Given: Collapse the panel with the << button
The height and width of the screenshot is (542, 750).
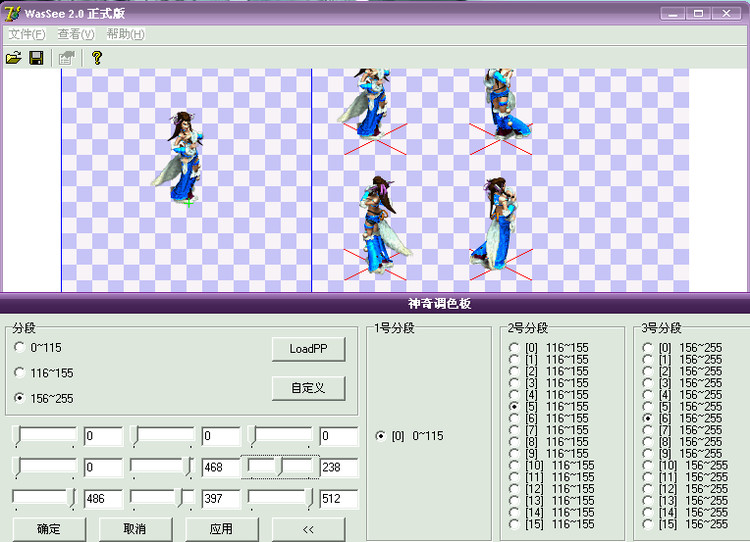Looking at the screenshot, I should pos(309,529).
